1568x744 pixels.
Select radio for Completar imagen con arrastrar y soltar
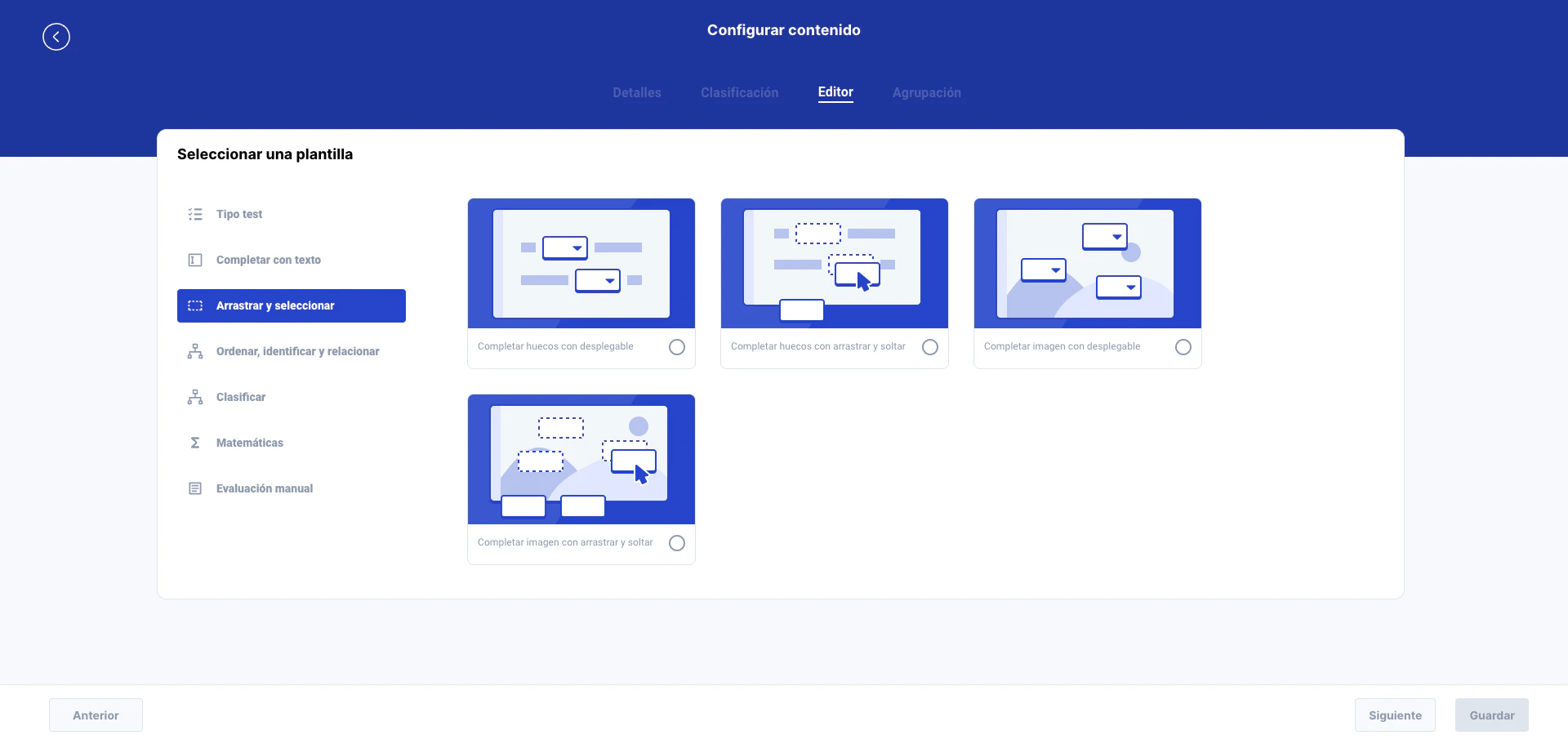coord(677,543)
